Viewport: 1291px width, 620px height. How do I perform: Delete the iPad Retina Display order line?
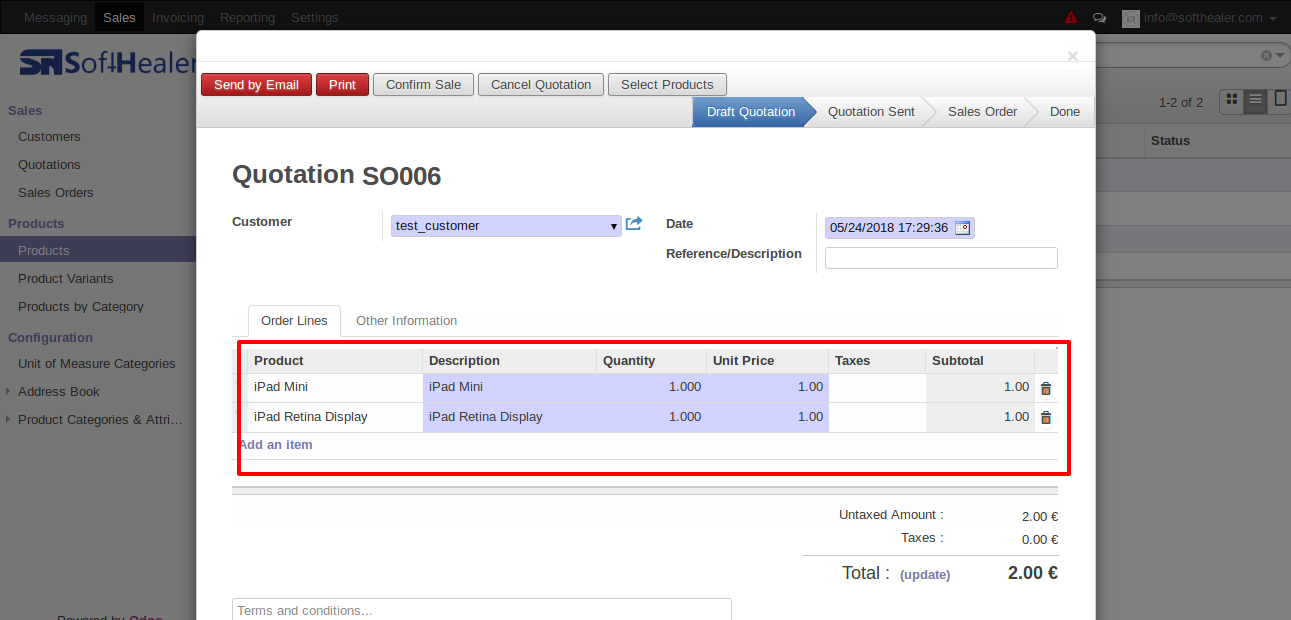(x=1046, y=418)
